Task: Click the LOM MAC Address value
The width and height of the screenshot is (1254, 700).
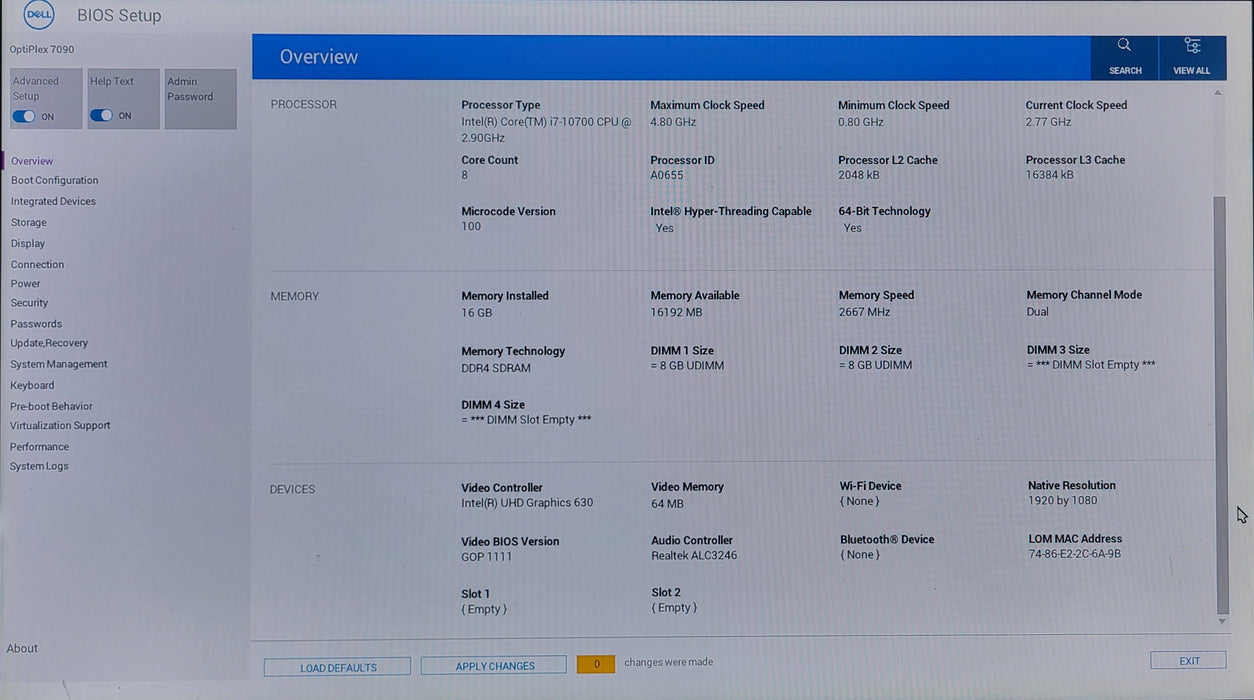Action: 1075,554
